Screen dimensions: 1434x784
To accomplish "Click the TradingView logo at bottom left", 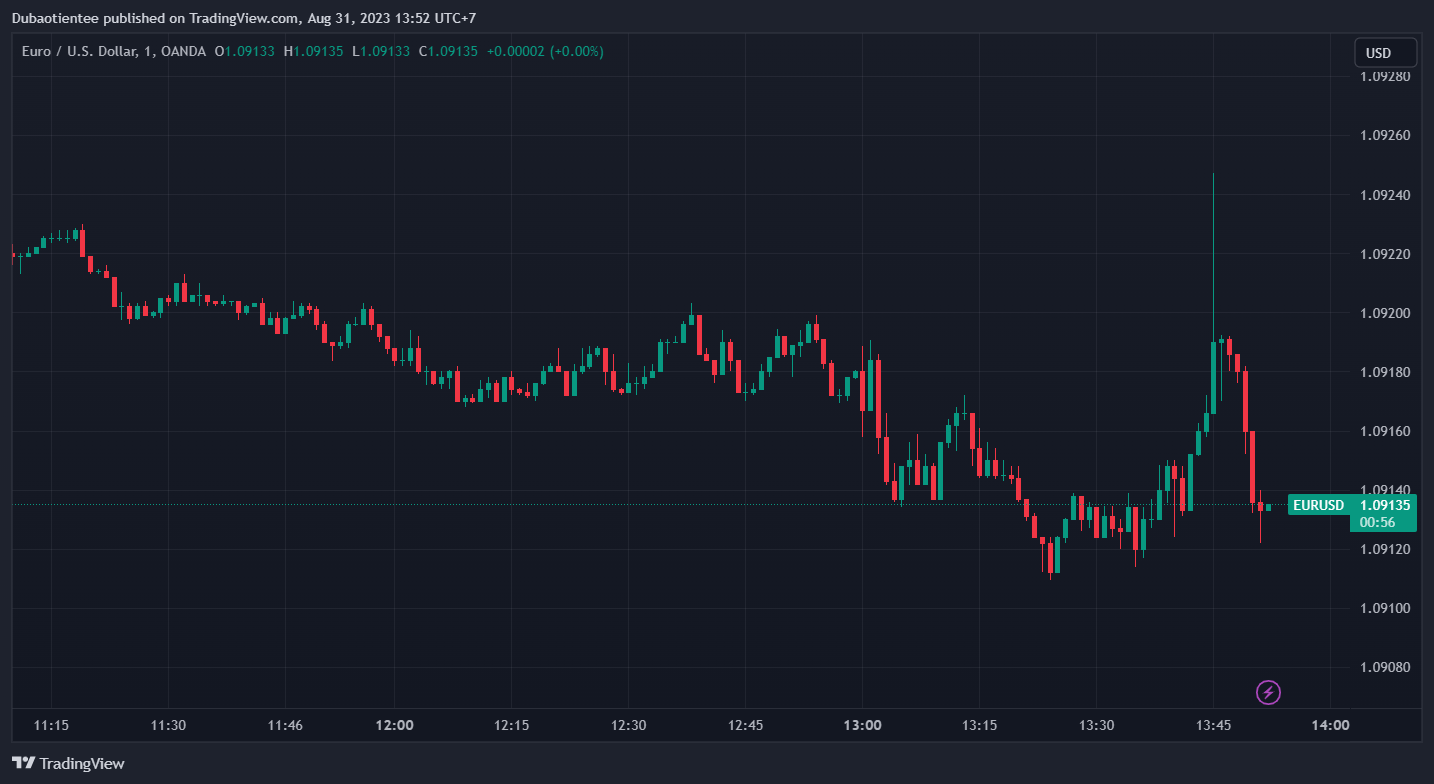I will coord(68,763).
